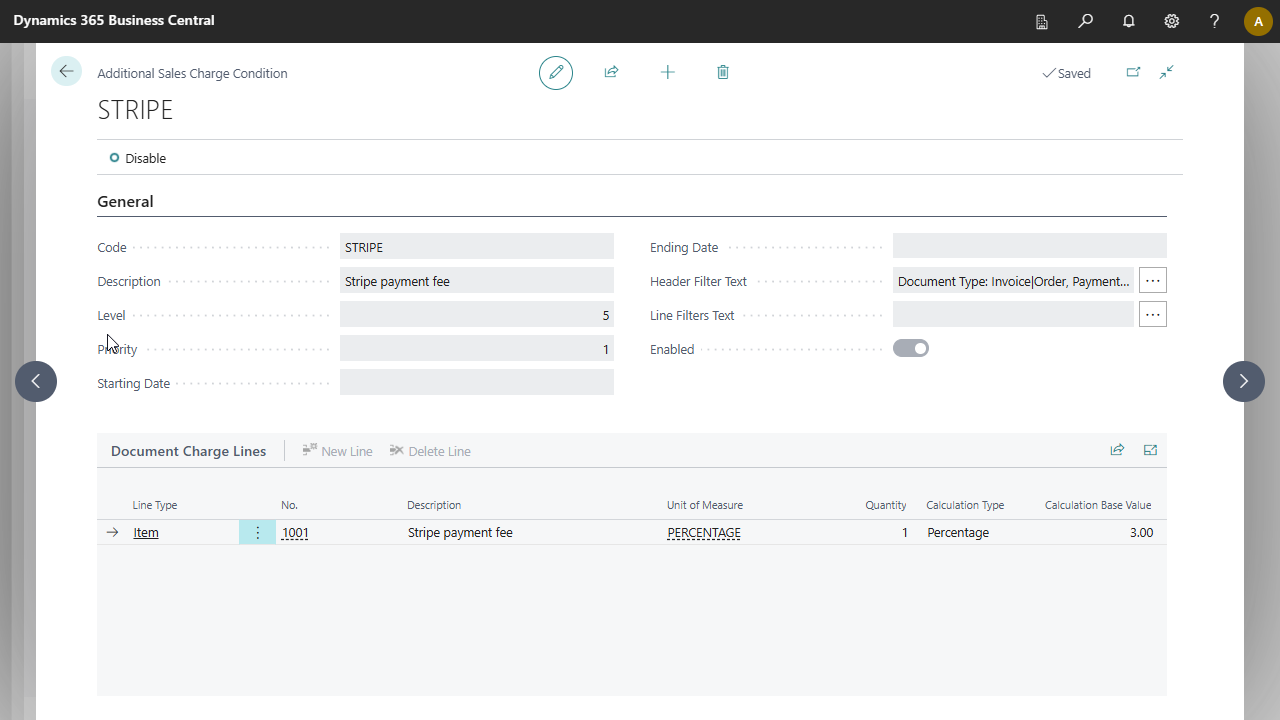The image size is (1280, 720).
Task: Click the Line Type column header
Action: (x=155, y=505)
